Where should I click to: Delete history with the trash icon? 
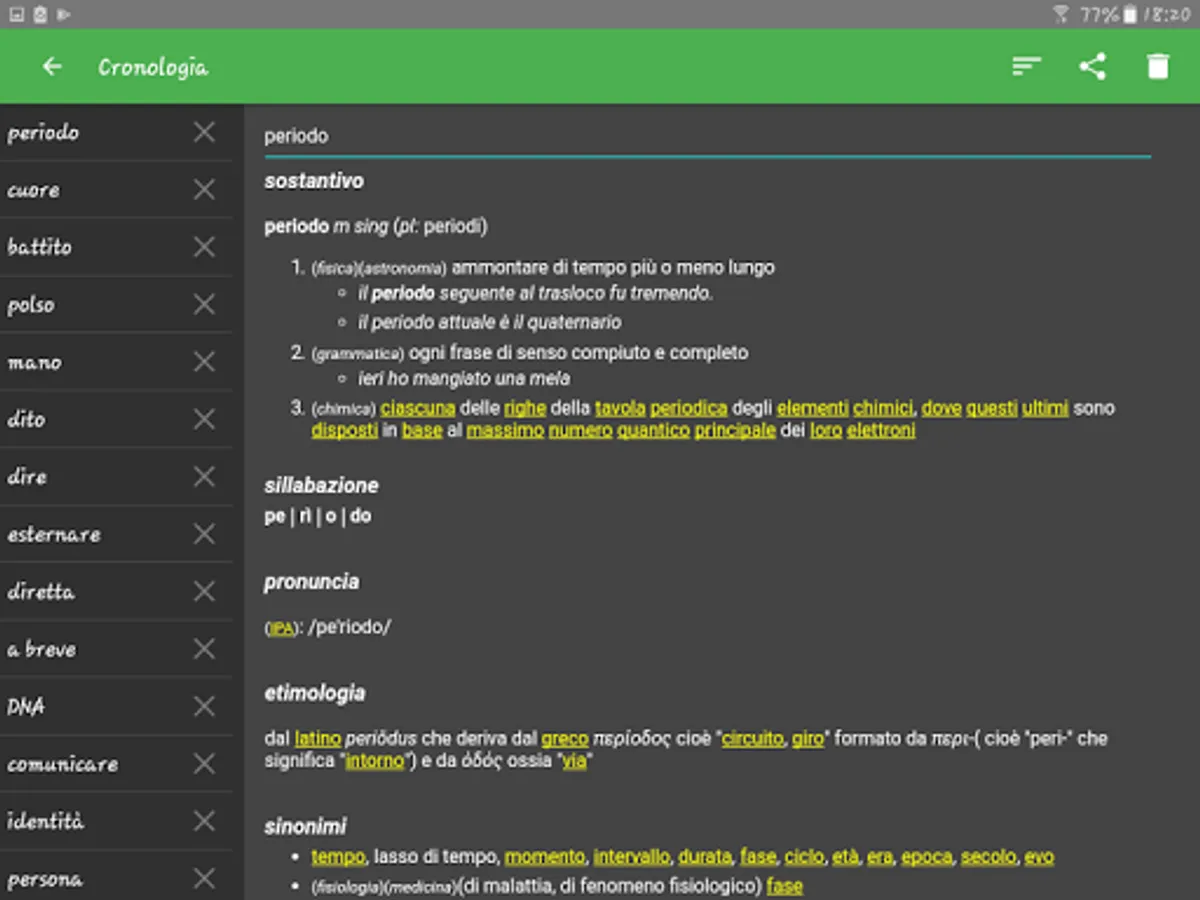point(1157,67)
